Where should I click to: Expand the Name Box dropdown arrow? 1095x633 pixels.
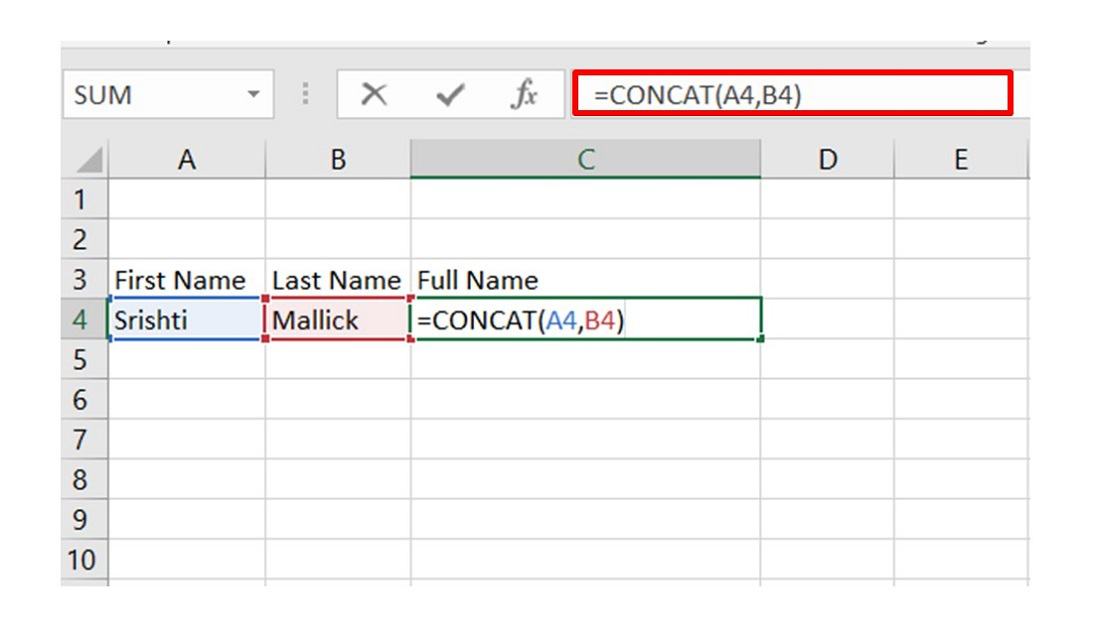pos(253,95)
